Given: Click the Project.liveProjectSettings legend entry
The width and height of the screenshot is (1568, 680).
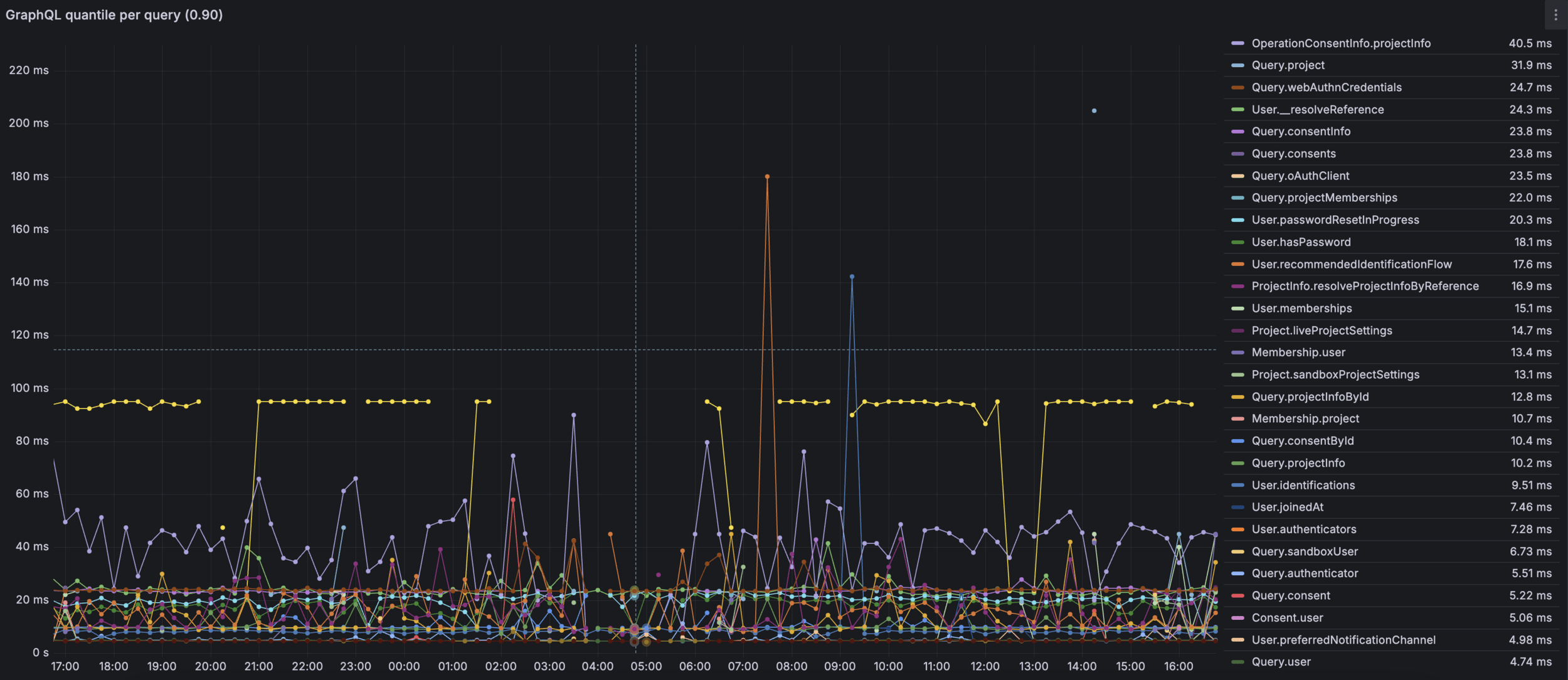Looking at the screenshot, I should pyautogui.click(x=1322, y=331).
